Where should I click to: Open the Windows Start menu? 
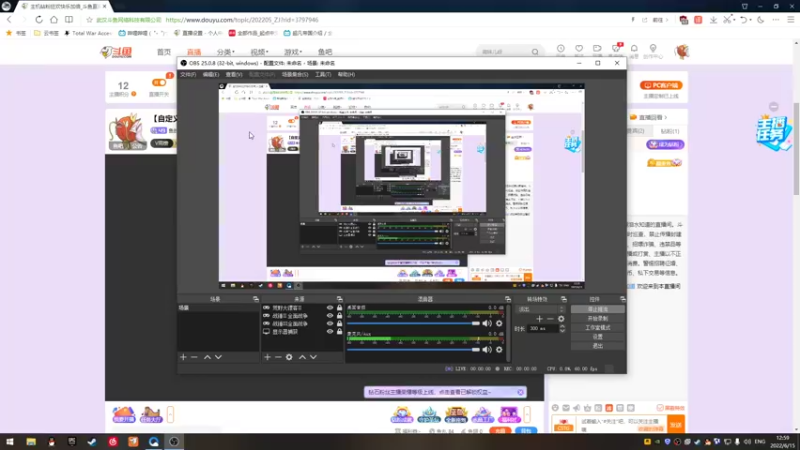point(10,442)
